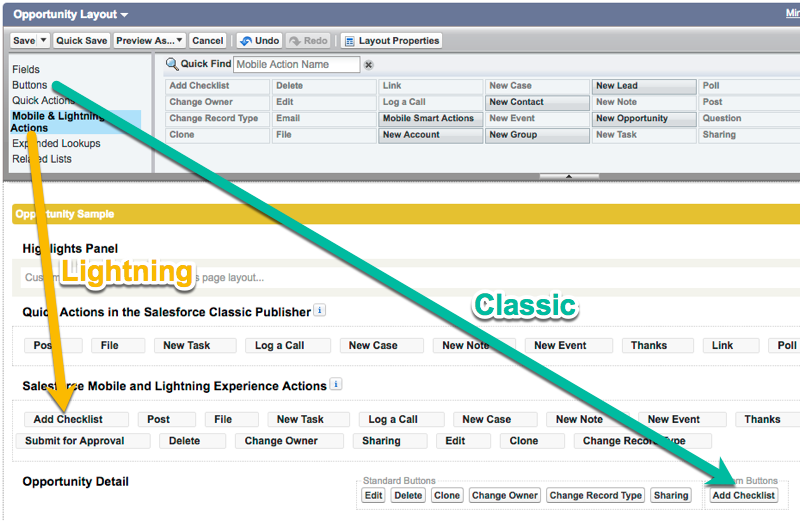
Task: Click Change Owner in Standard Buttons
Action: click(505, 495)
